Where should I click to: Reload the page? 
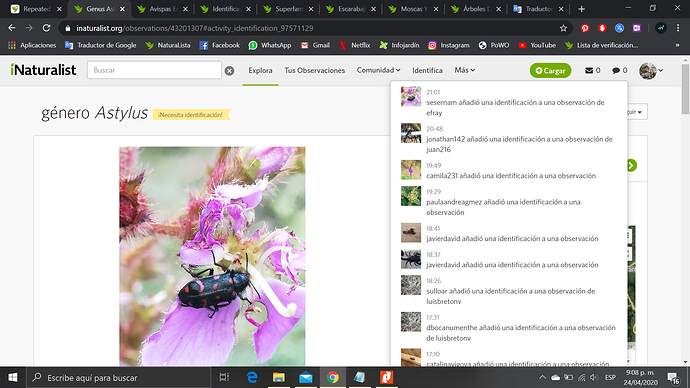[46, 28]
